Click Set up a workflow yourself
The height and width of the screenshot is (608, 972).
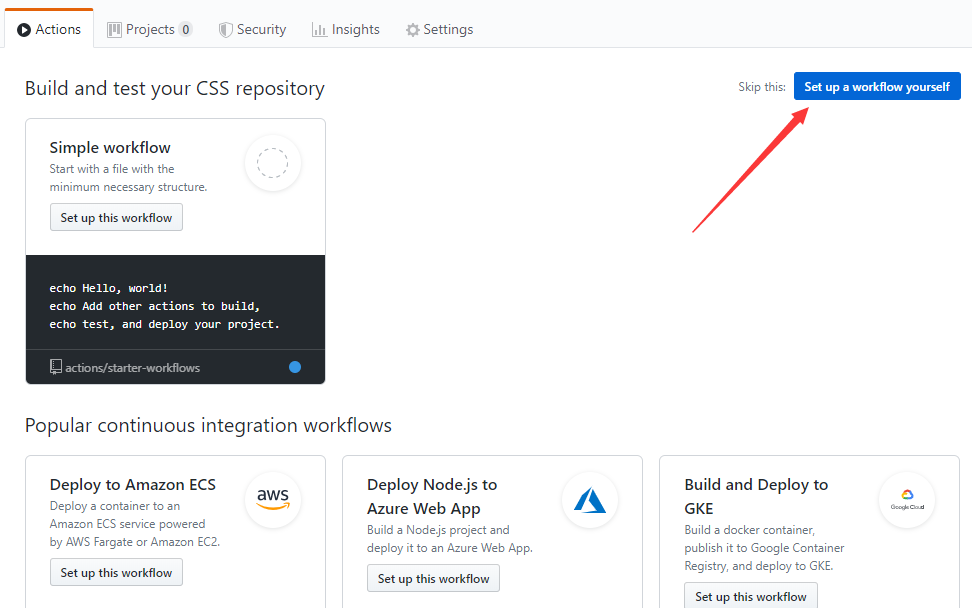pyautogui.click(x=877, y=87)
